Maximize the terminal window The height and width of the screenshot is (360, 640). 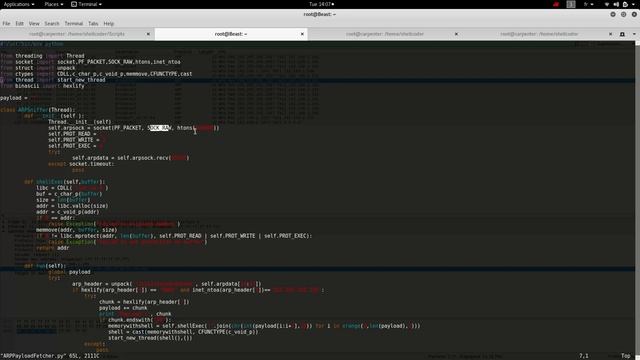pyautogui.click(x=624, y=14)
